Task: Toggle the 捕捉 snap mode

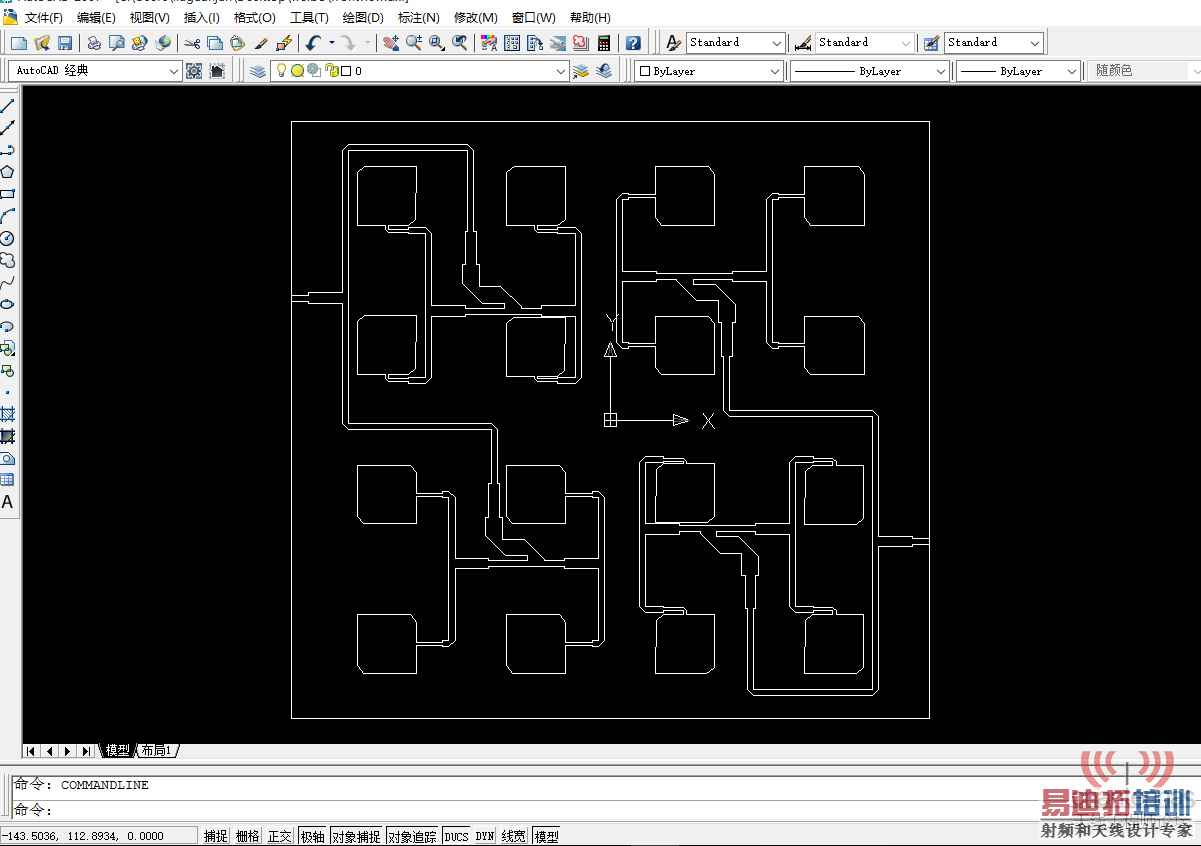Action: coord(216,836)
